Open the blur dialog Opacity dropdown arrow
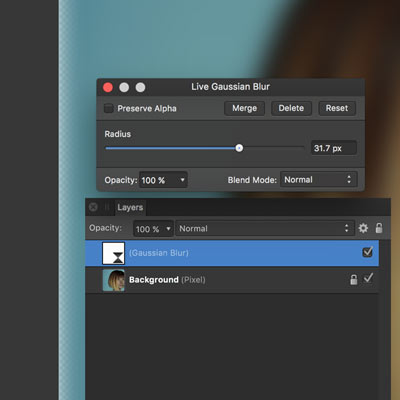This screenshot has height=400, width=400. (182, 180)
